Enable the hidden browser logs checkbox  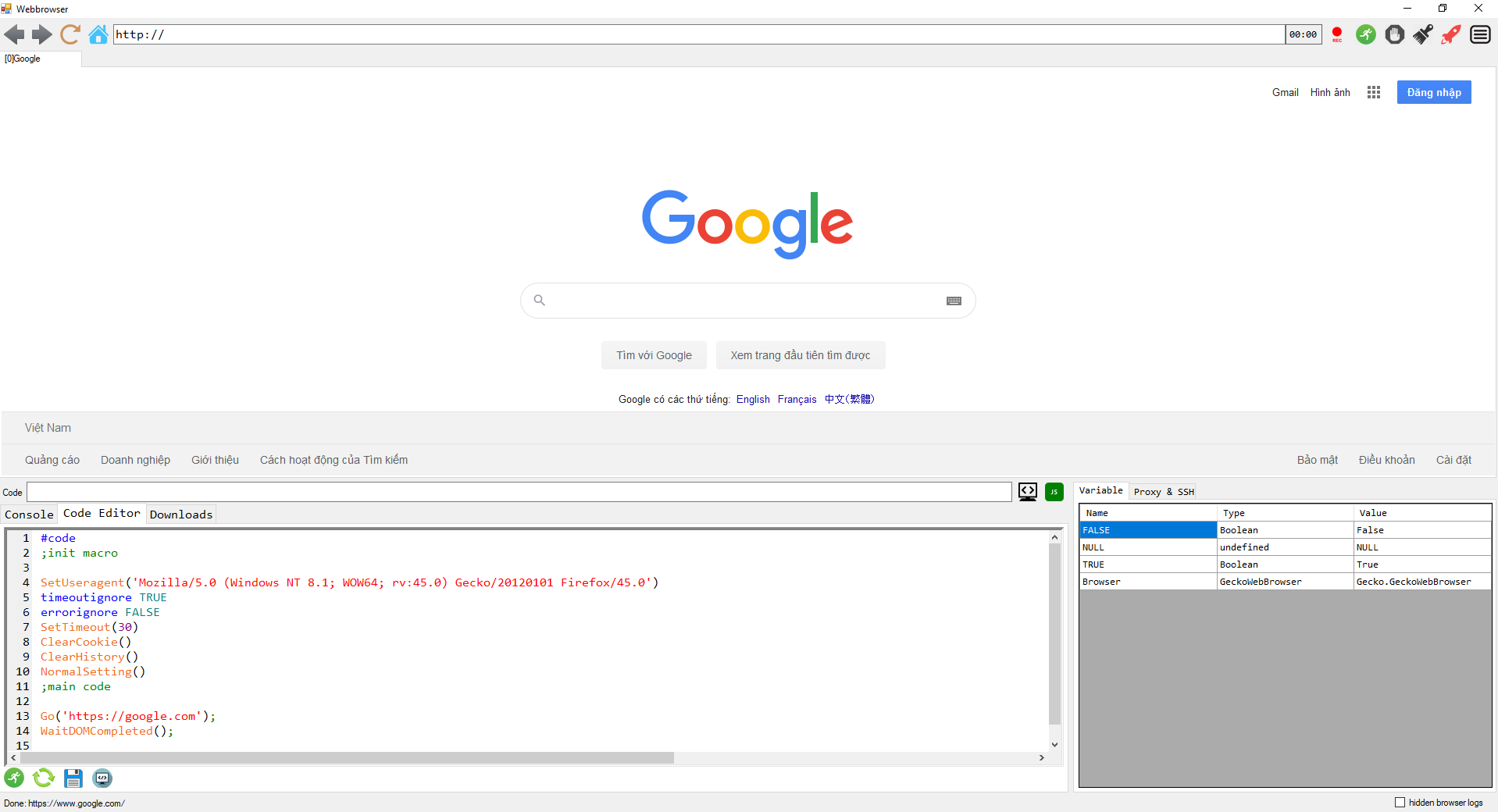[x=1400, y=802]
